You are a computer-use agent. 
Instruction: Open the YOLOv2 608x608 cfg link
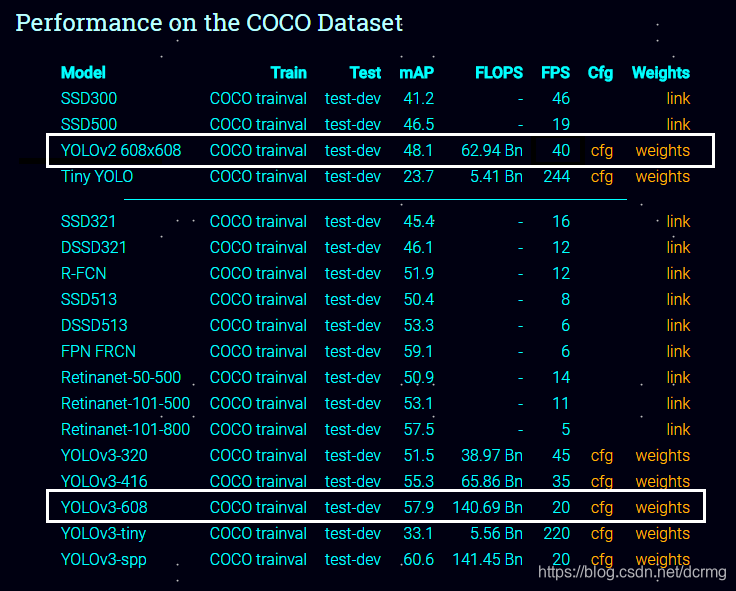[602, 151]
